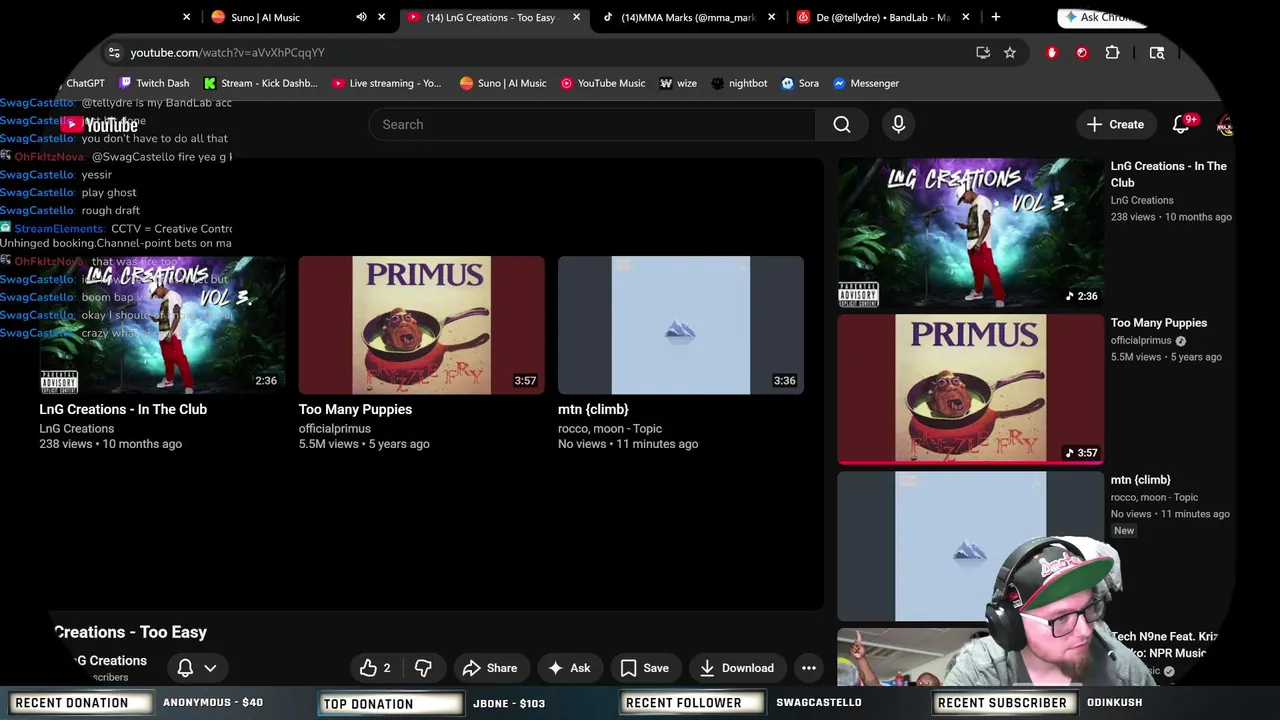Open the more actions ellipsis menu

(809, 668)
